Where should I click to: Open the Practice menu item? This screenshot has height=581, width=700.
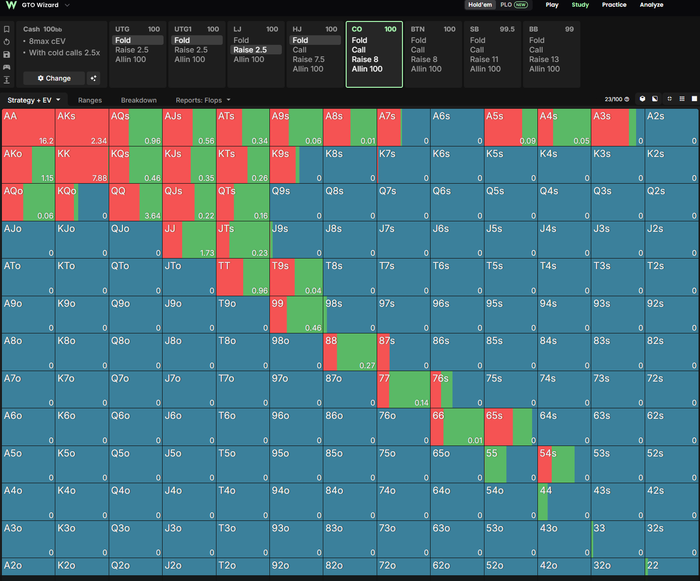click(x=614, y=5)
